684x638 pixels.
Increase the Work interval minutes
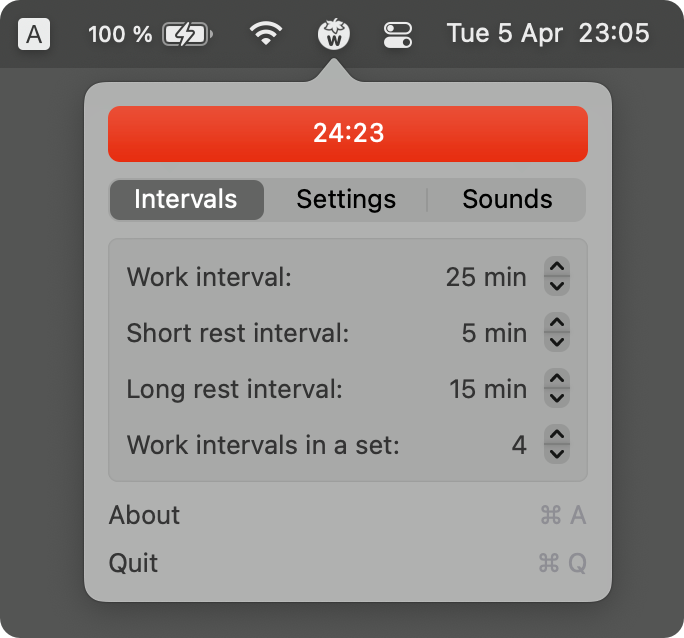pyautogui.click(x=558, y=268)
